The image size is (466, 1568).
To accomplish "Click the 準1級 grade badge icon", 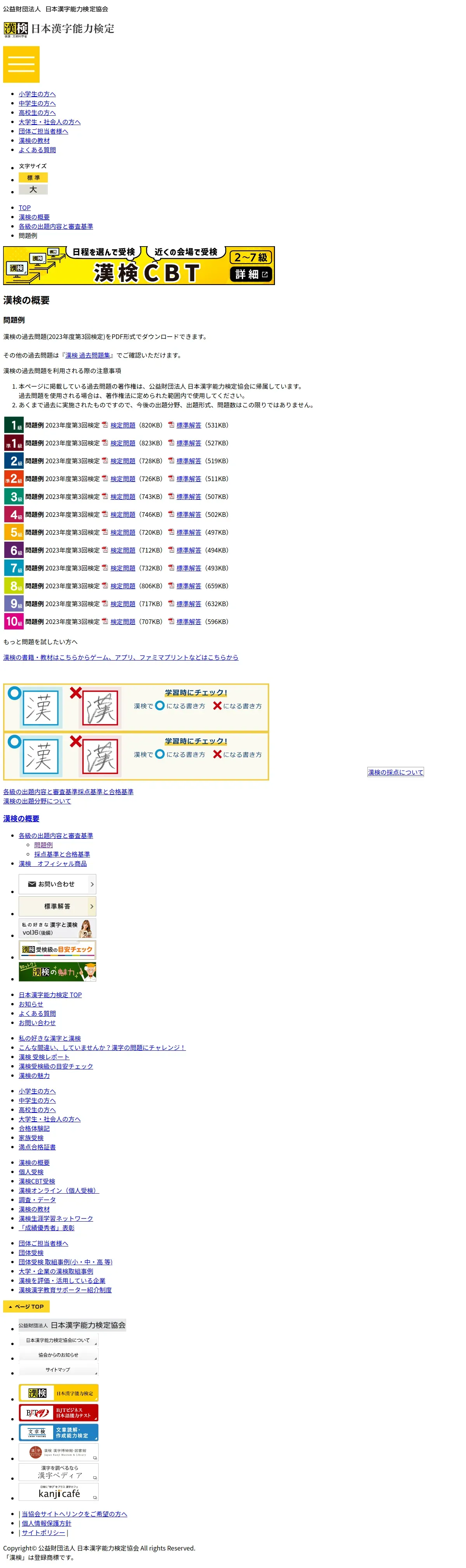I will 13,443.
